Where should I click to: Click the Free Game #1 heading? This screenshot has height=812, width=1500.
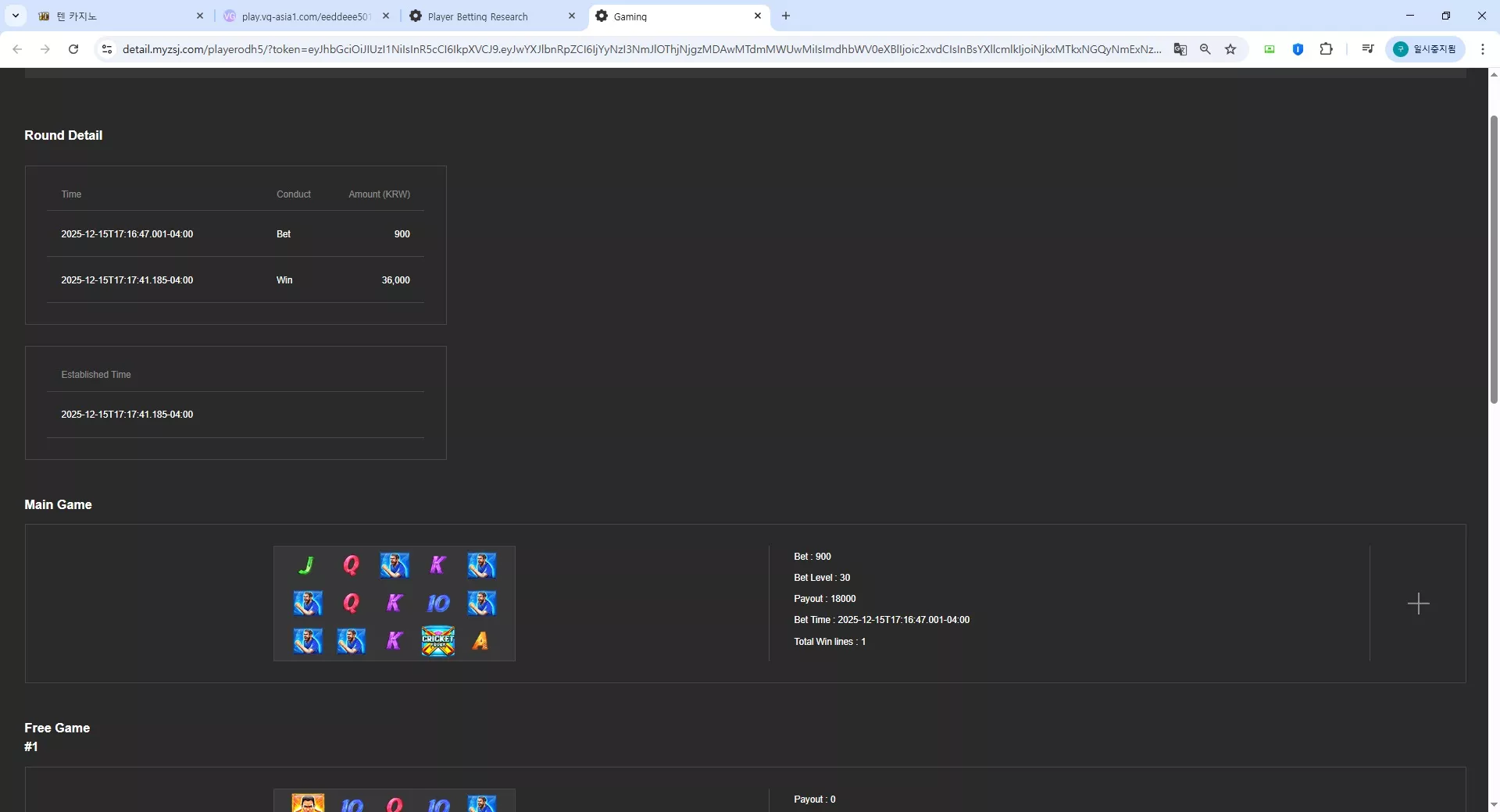pos(57,737)
